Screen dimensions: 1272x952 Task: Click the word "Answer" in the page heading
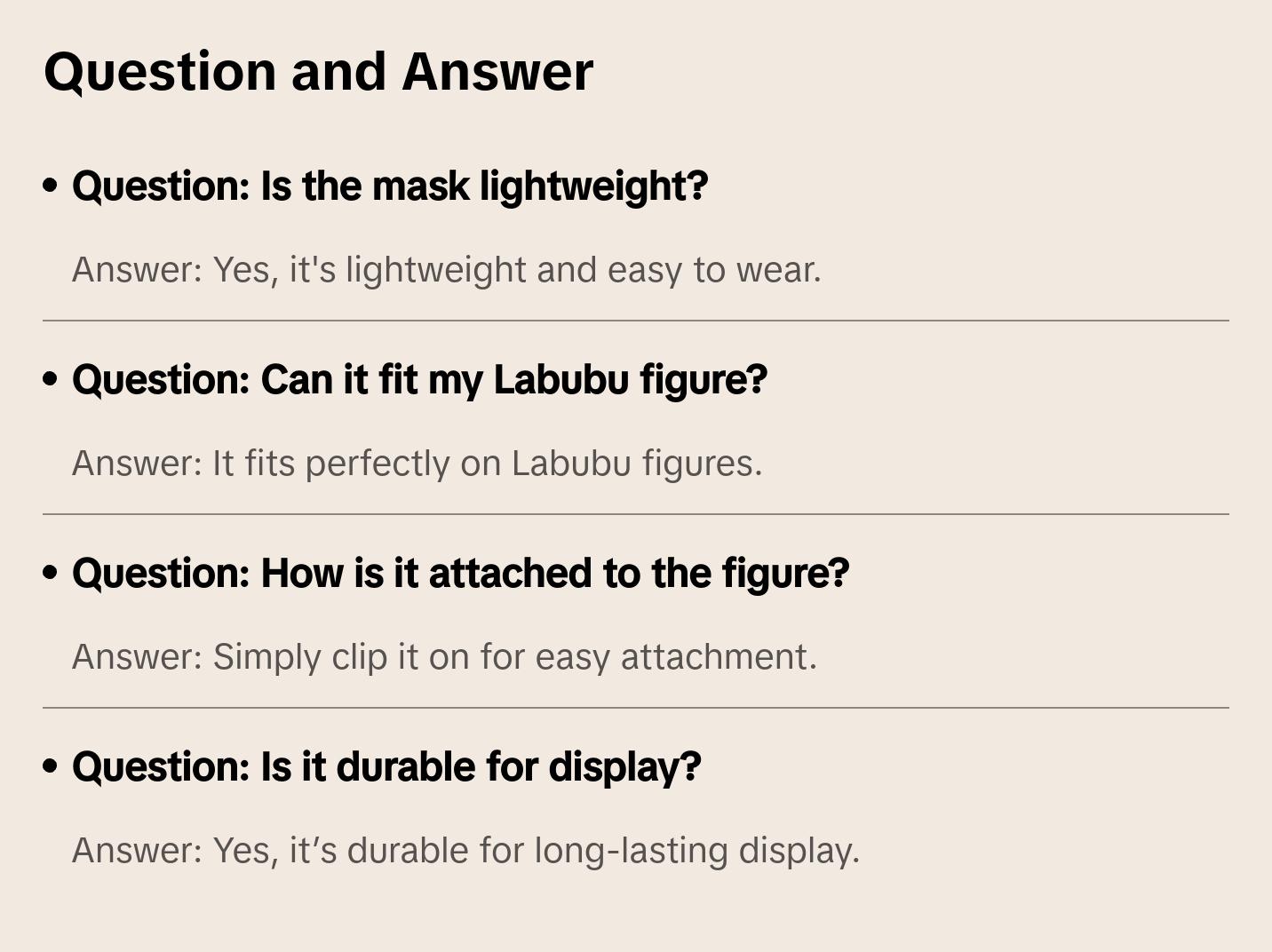pos(497,71)
